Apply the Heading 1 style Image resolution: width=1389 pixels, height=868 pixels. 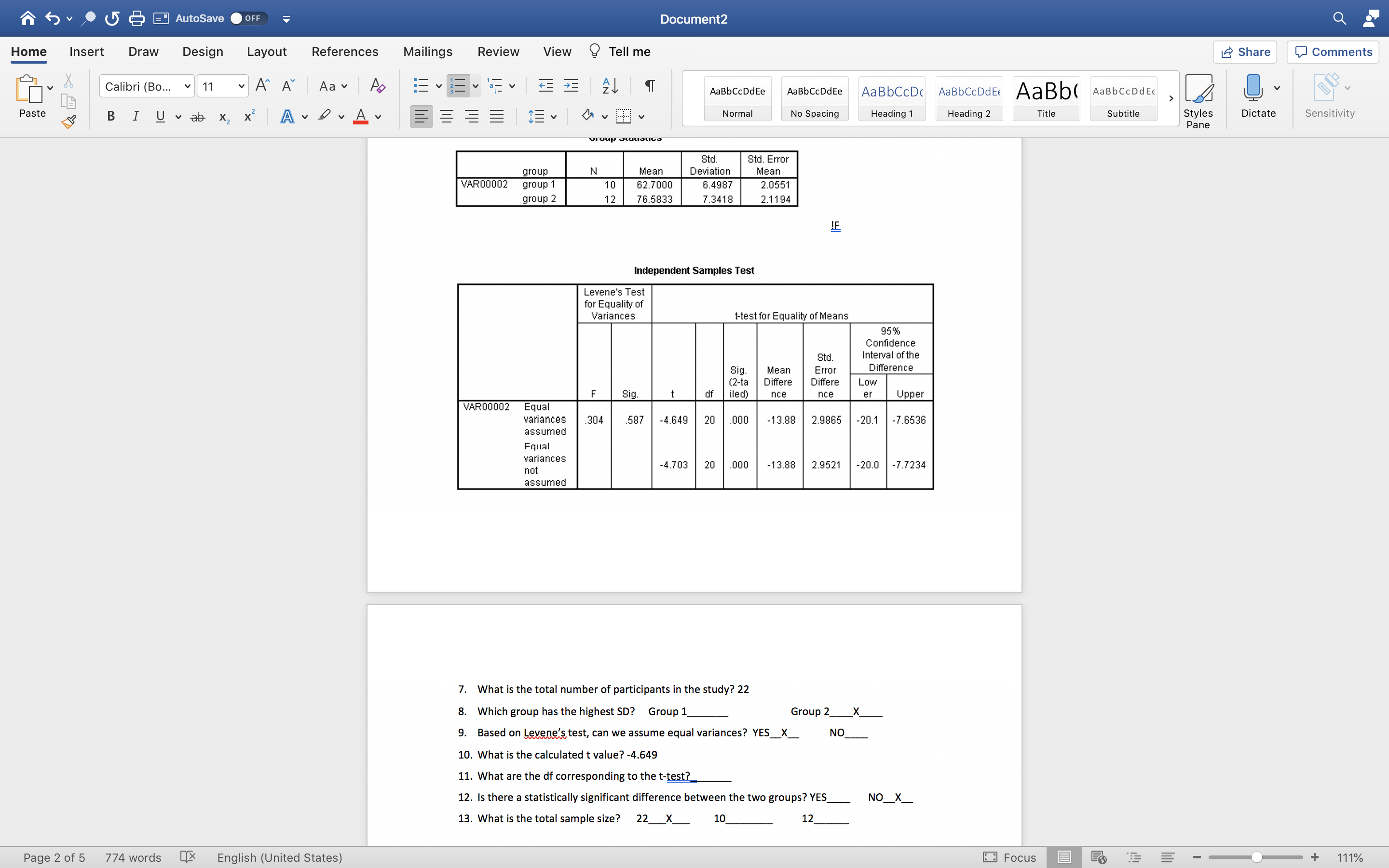(891, 98)
